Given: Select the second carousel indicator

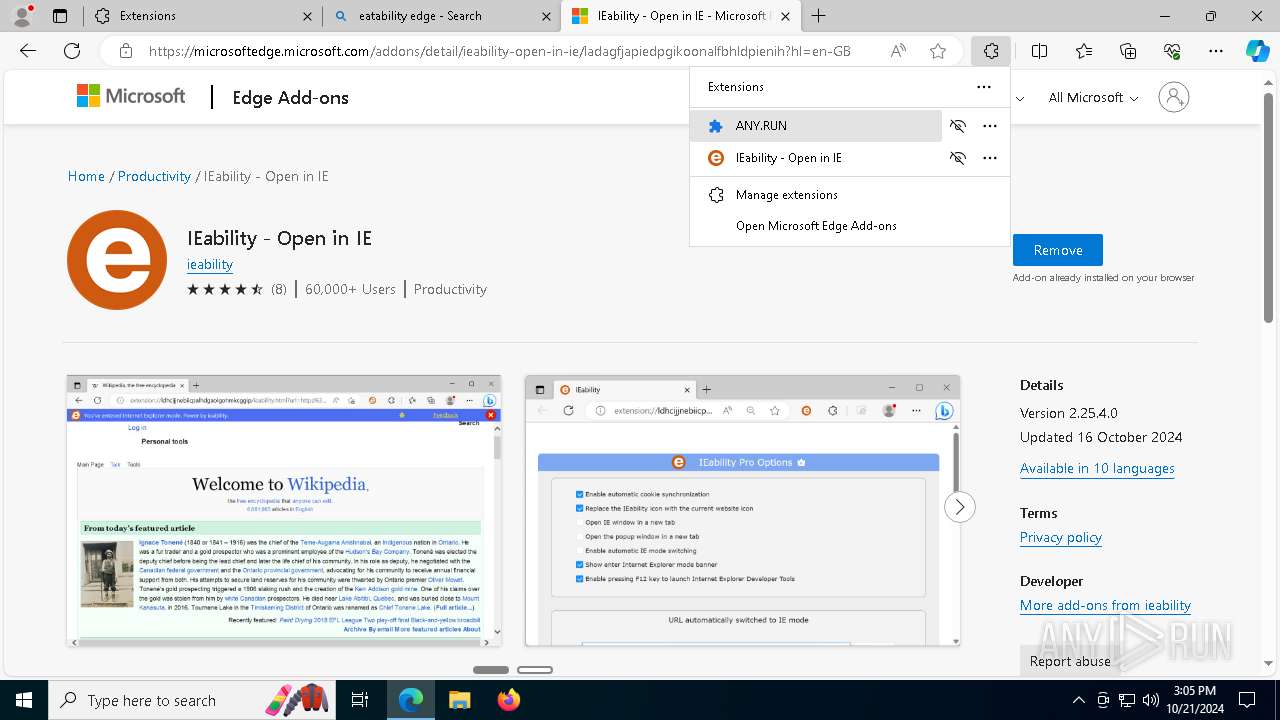Looking at the screenshot, I should 535,670.
